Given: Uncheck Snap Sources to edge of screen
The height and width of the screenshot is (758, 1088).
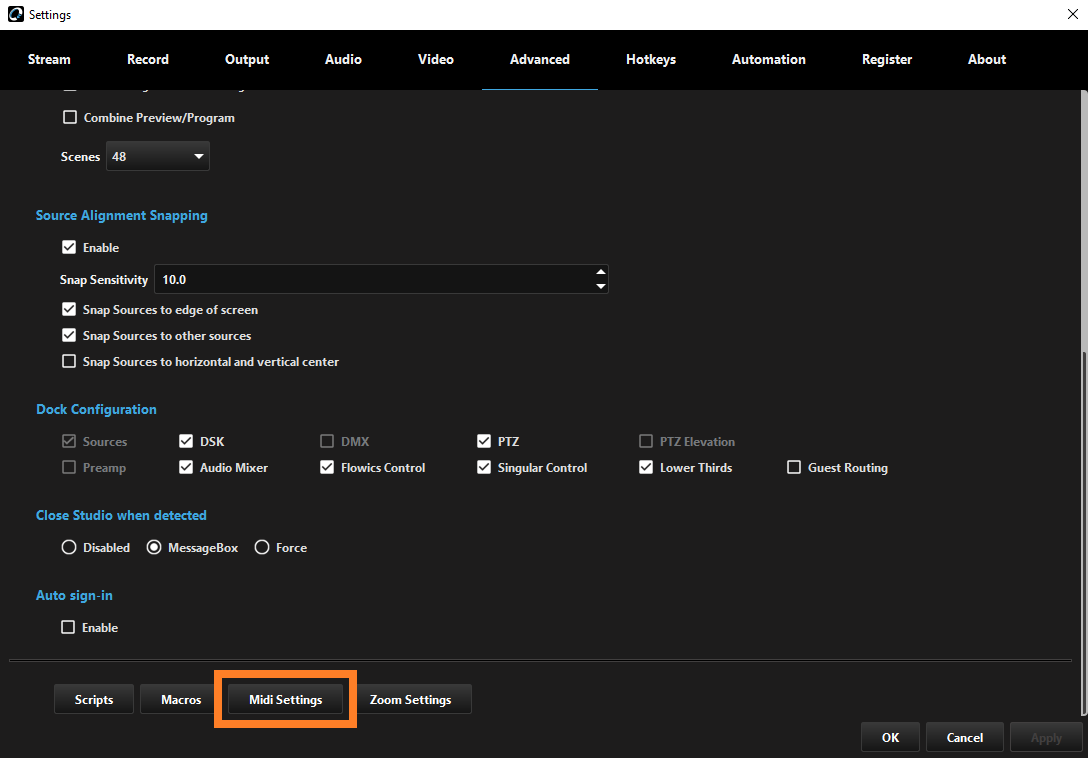Looking at the screenshot, I should pyautogui.click(x=69, y=310).
